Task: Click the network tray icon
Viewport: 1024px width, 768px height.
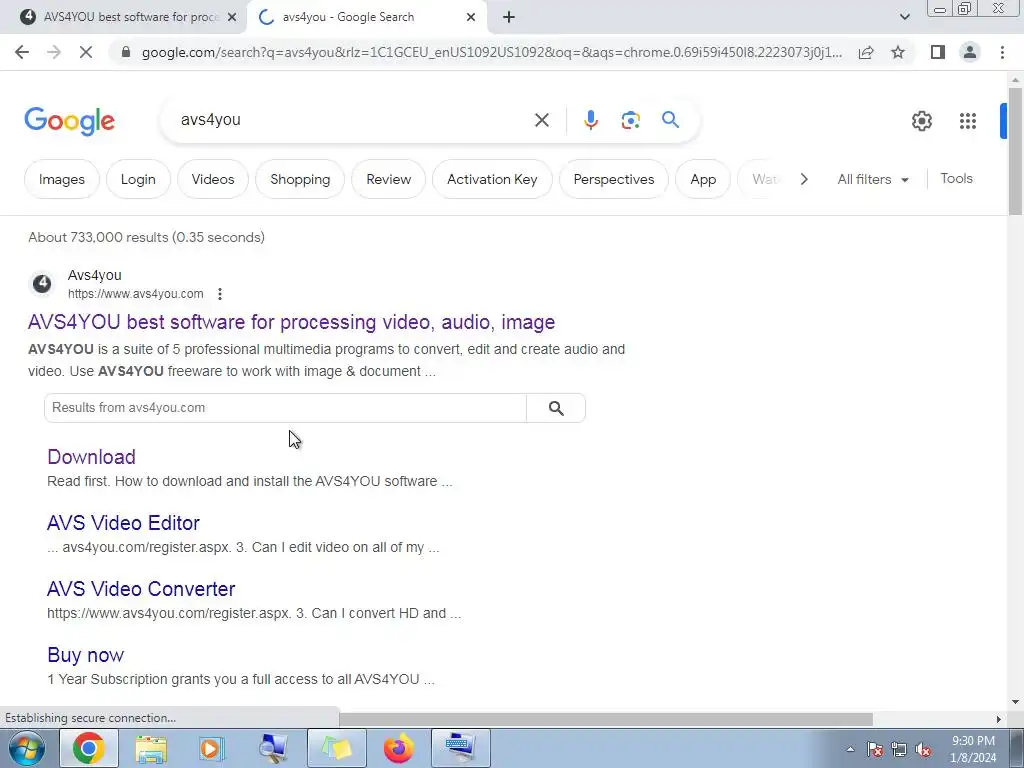Action: [899, 750]
